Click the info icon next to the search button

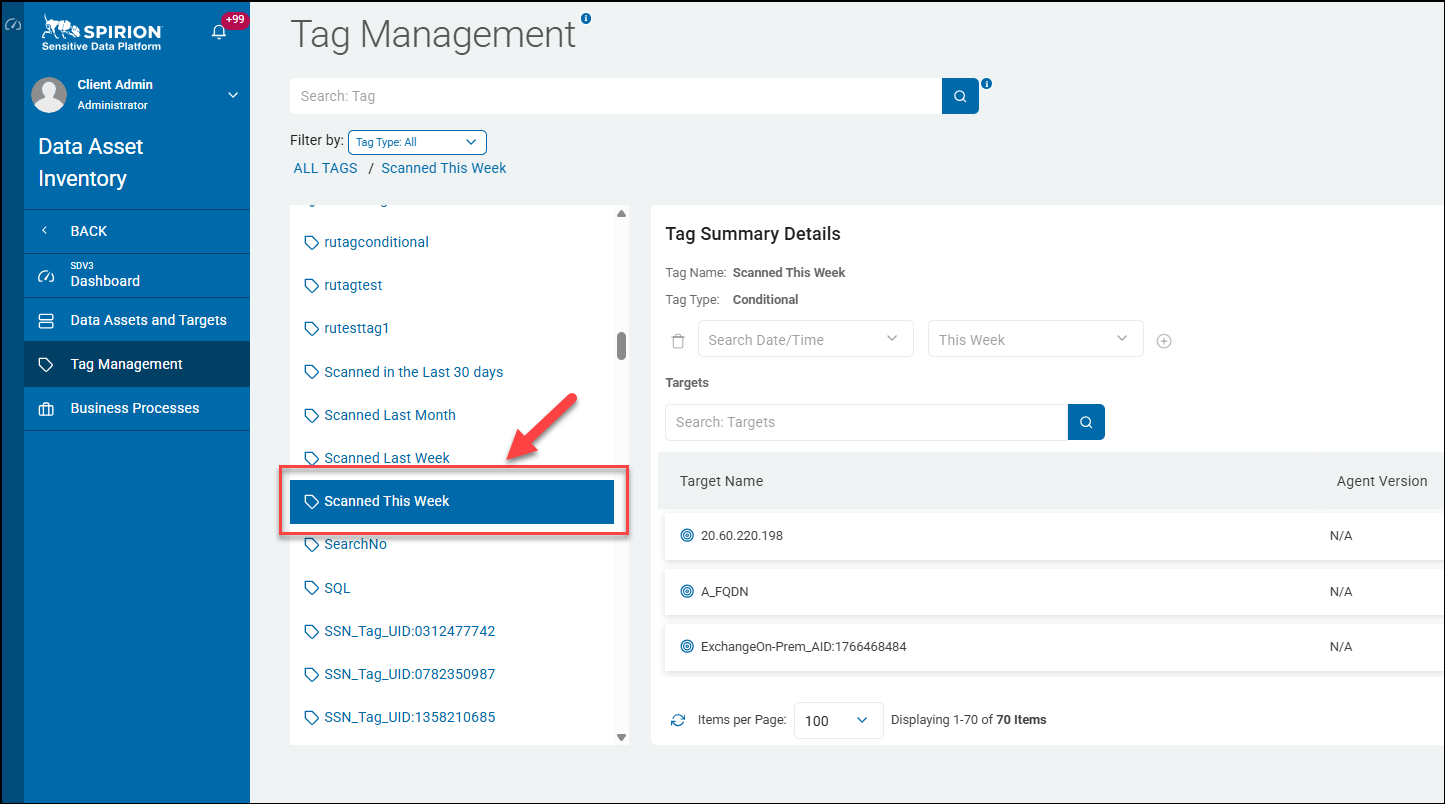[987, 84]
